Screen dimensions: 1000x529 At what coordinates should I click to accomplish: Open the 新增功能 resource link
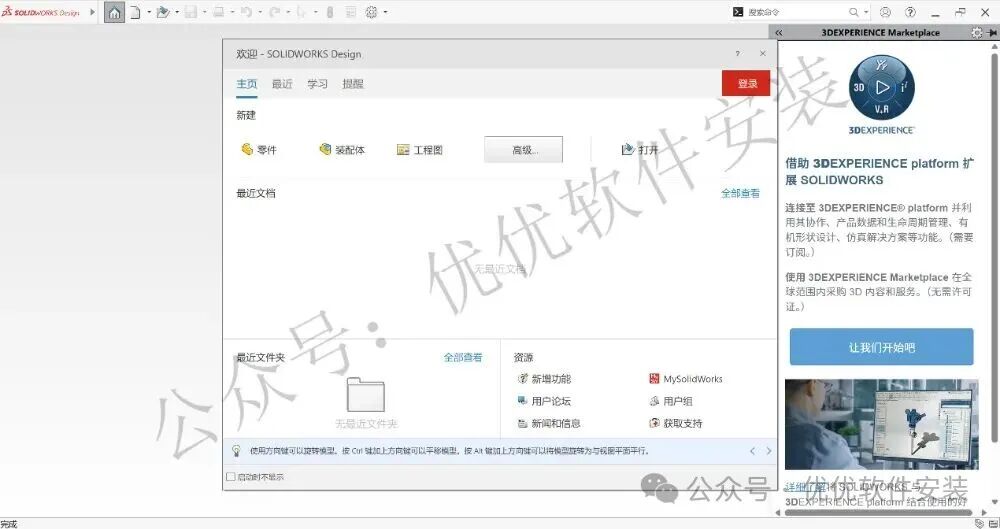545,379
